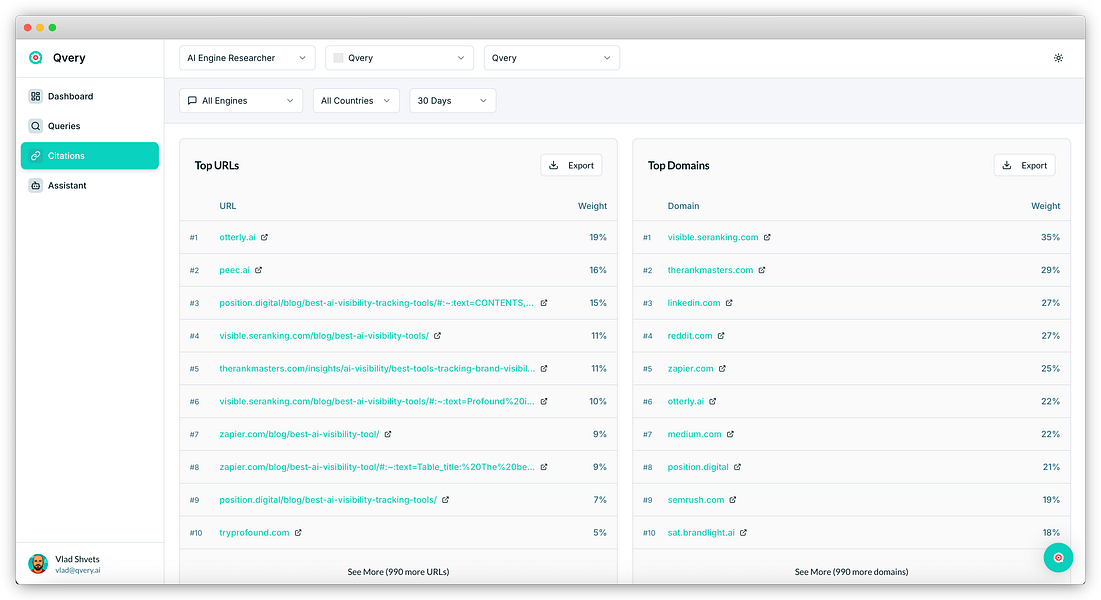Viewport: 1101px width, 600px height.
Task: Open tryprofound.com external link icon
Action: (x=298, y=533)
